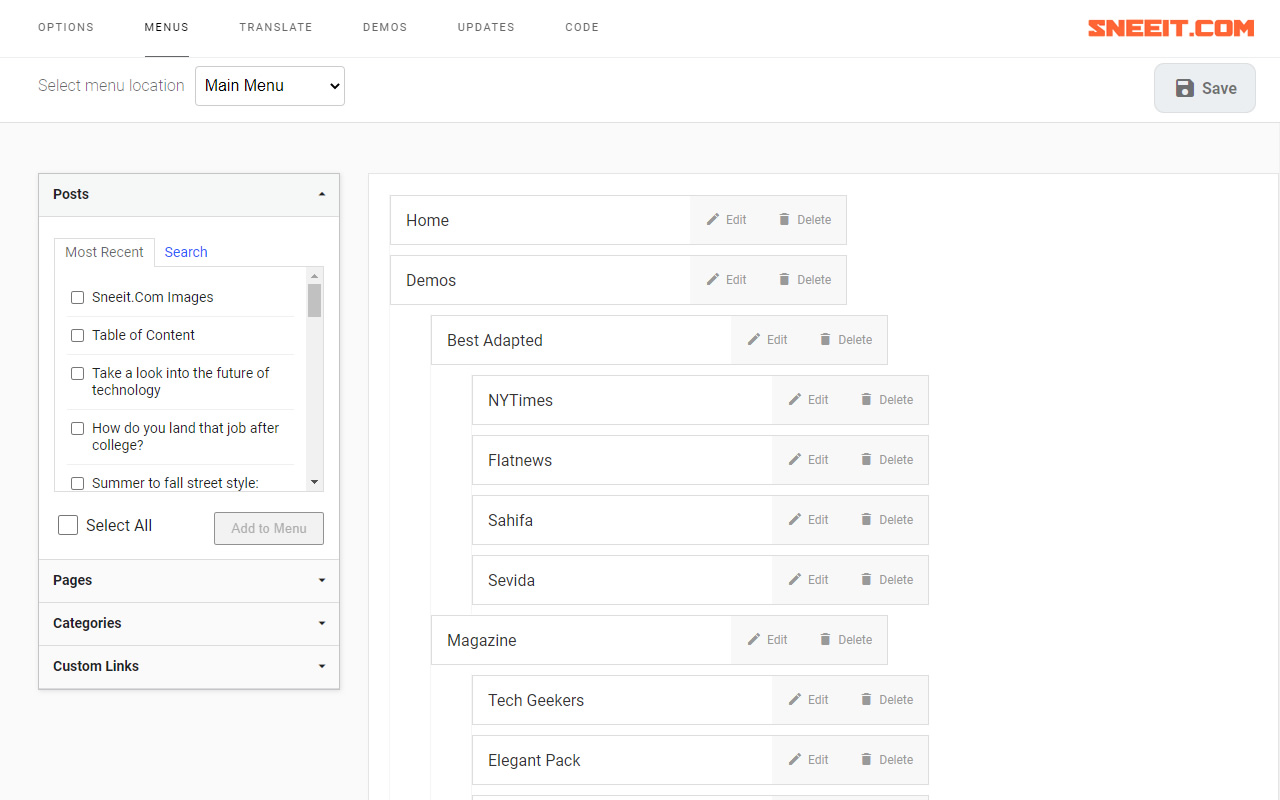Click the Add to Menu button
Image resolution: width=1280 pixels, height=800 pixels.
point(269,528)
